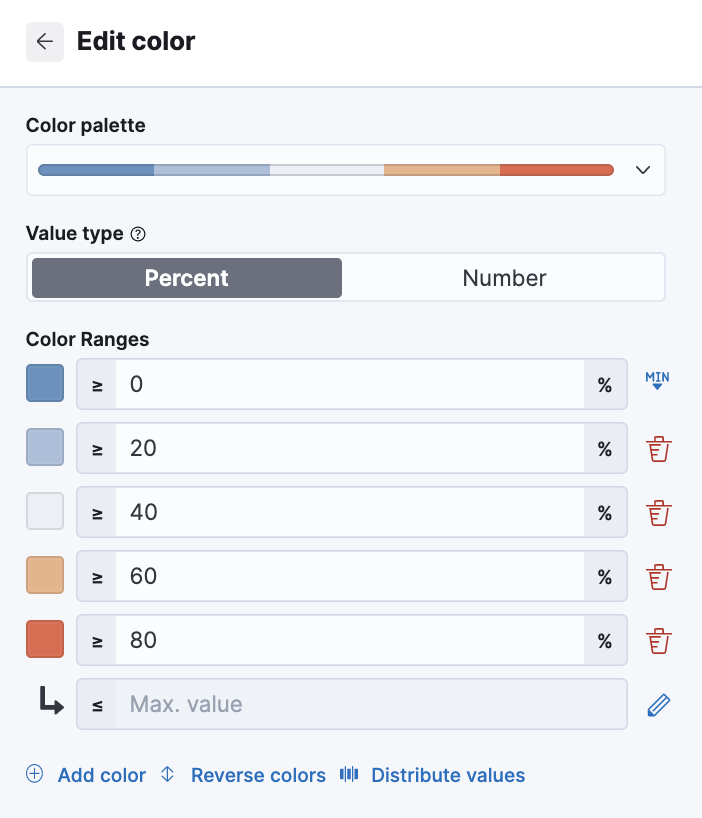
Task: Click the Max. value input field
Action: click(370, 704)
